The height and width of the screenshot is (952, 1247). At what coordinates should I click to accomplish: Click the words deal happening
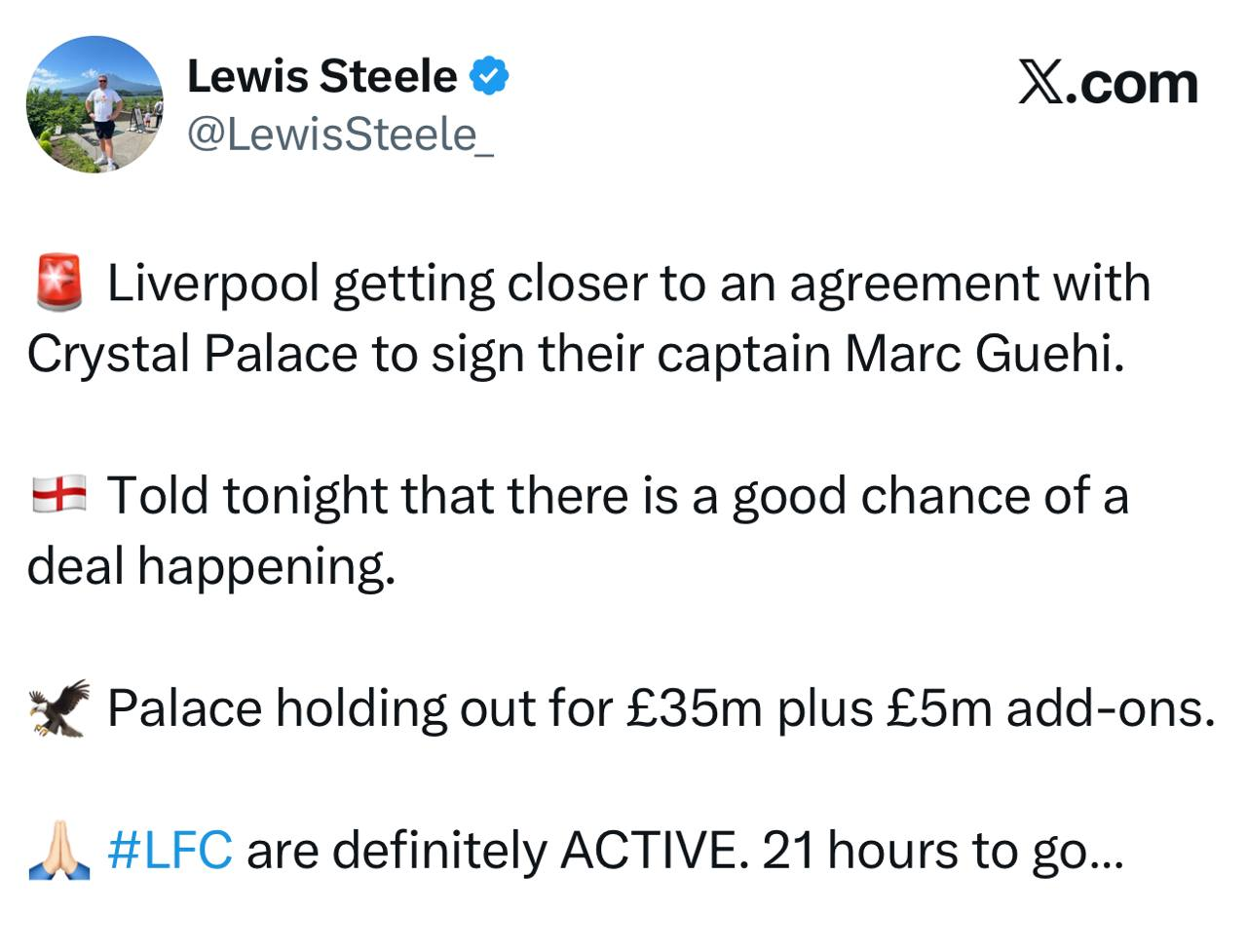(x=210, y=566)
